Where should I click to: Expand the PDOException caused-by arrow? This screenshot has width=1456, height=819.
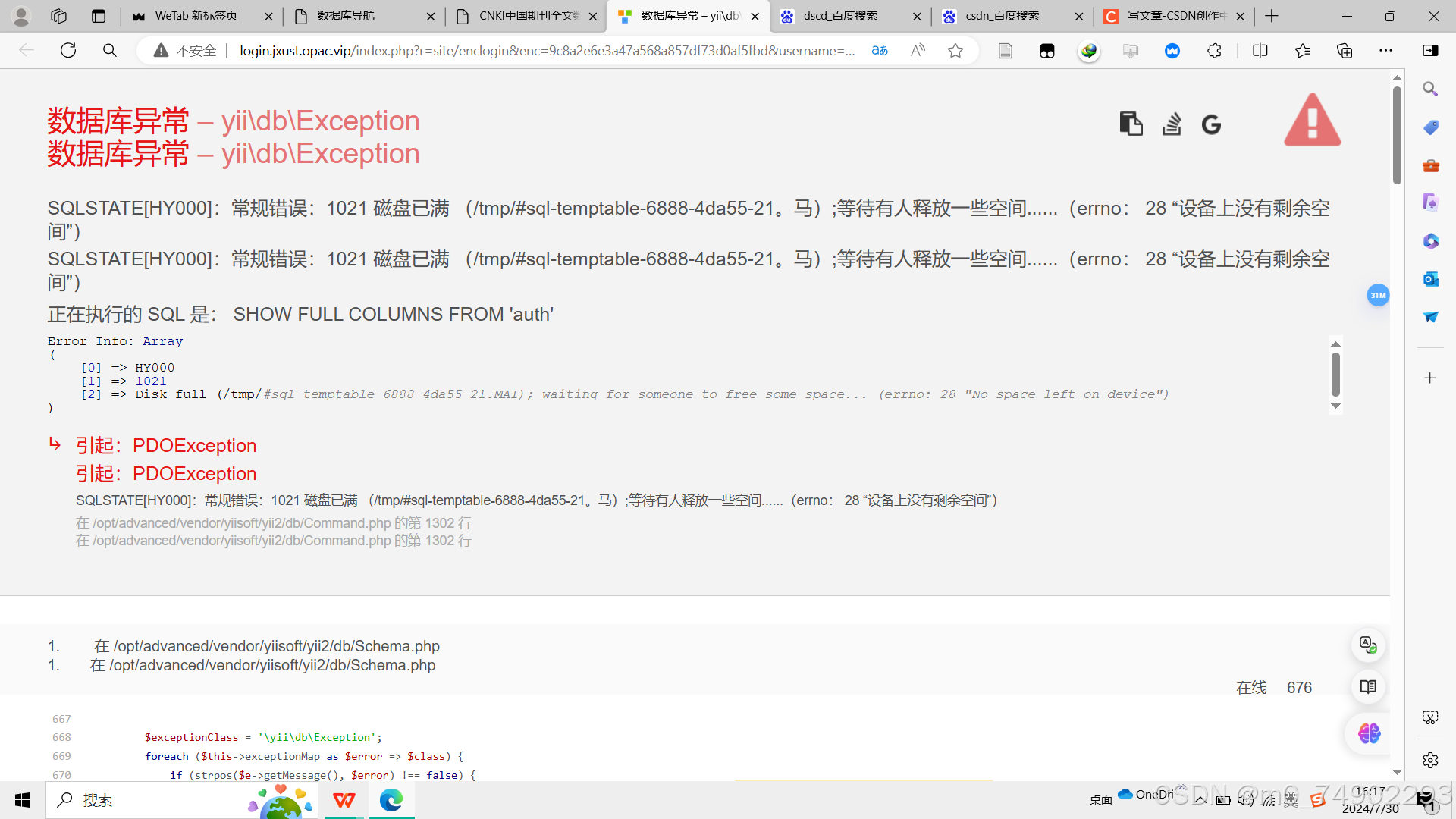point(55,444)
